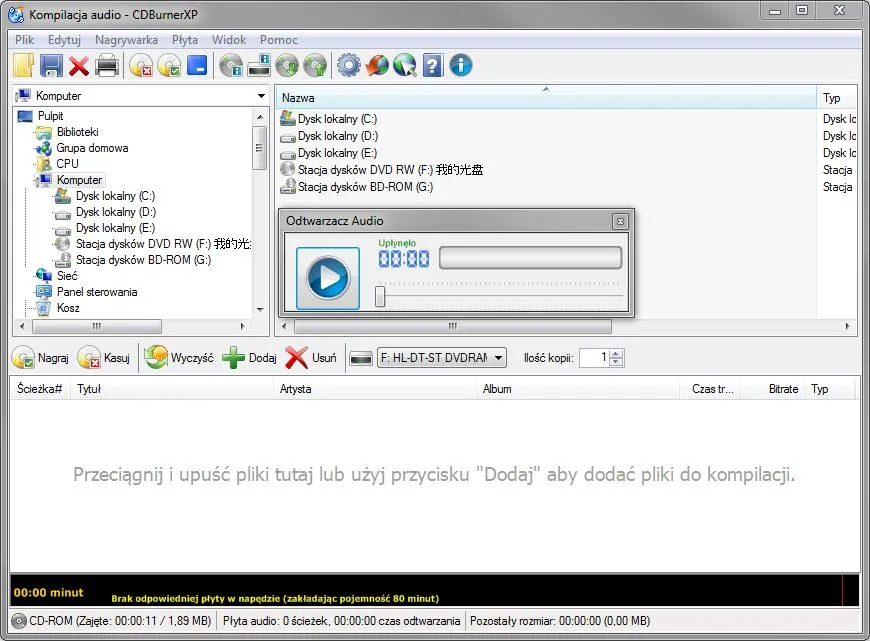Open the Widok menu
The width and height of the screenshot is (870, 641).
pyautogui.click(x=229, y=40)
